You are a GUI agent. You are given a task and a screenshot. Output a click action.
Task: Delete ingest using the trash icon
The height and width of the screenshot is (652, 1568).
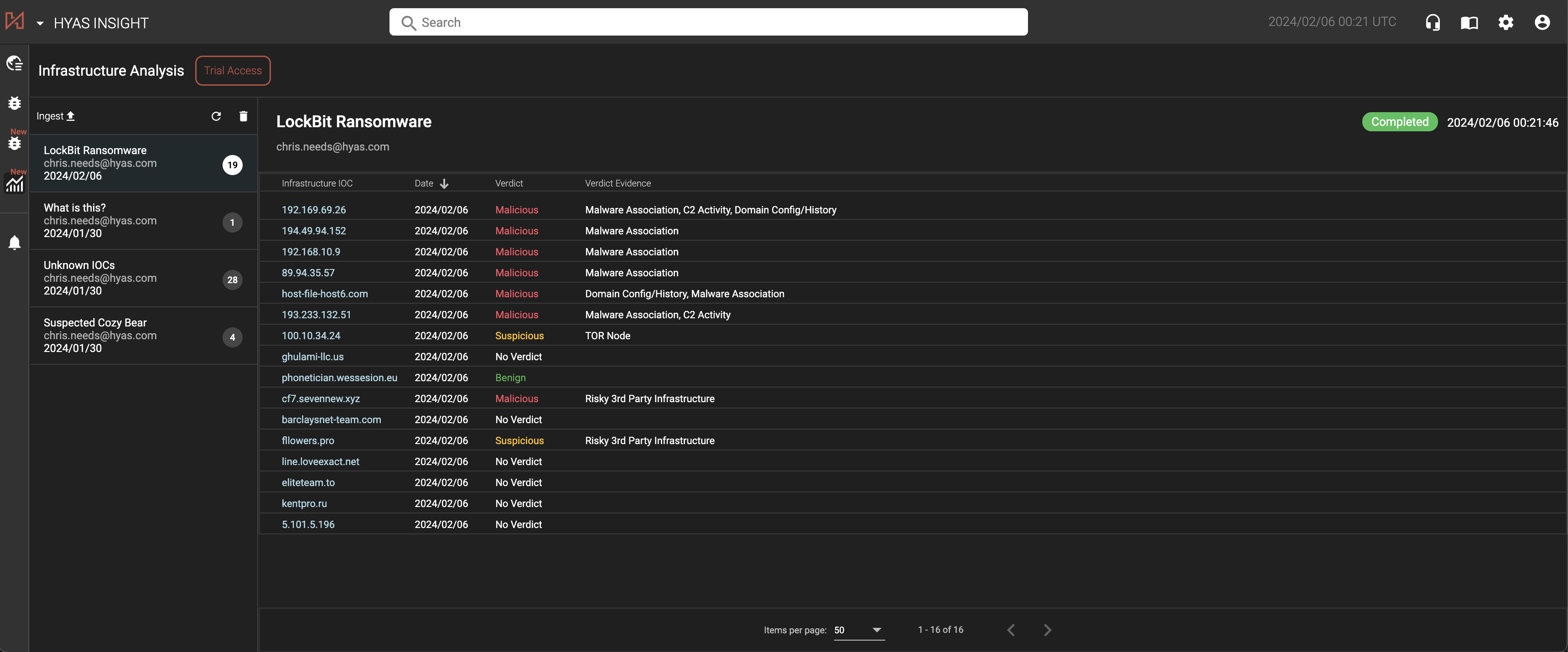[x=244, y=116]
